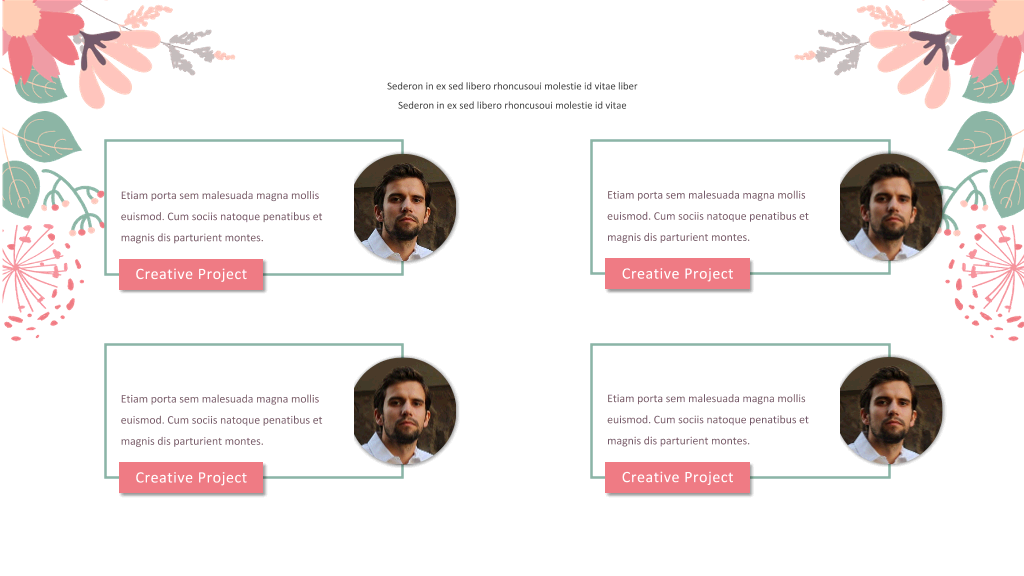Select the round portrait photo in upper-left card
The image size is (1024, 576).
tap(405, 207)
